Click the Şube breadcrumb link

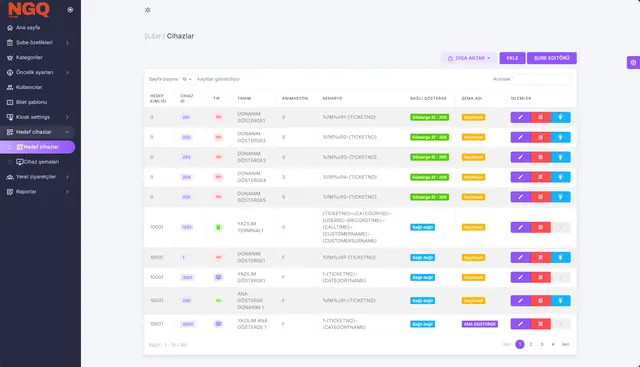(x=152, y=36)
